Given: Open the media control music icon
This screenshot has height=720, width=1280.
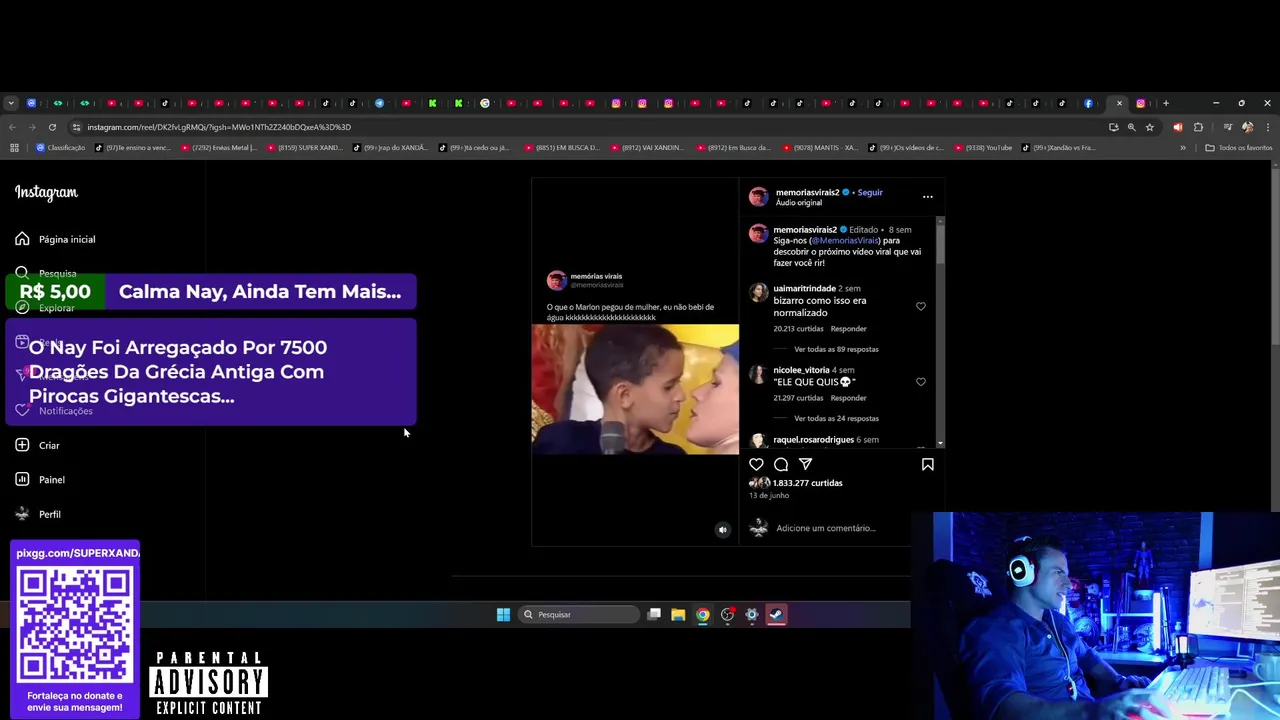Looking at the screenshot, I should pos(1227,127).
